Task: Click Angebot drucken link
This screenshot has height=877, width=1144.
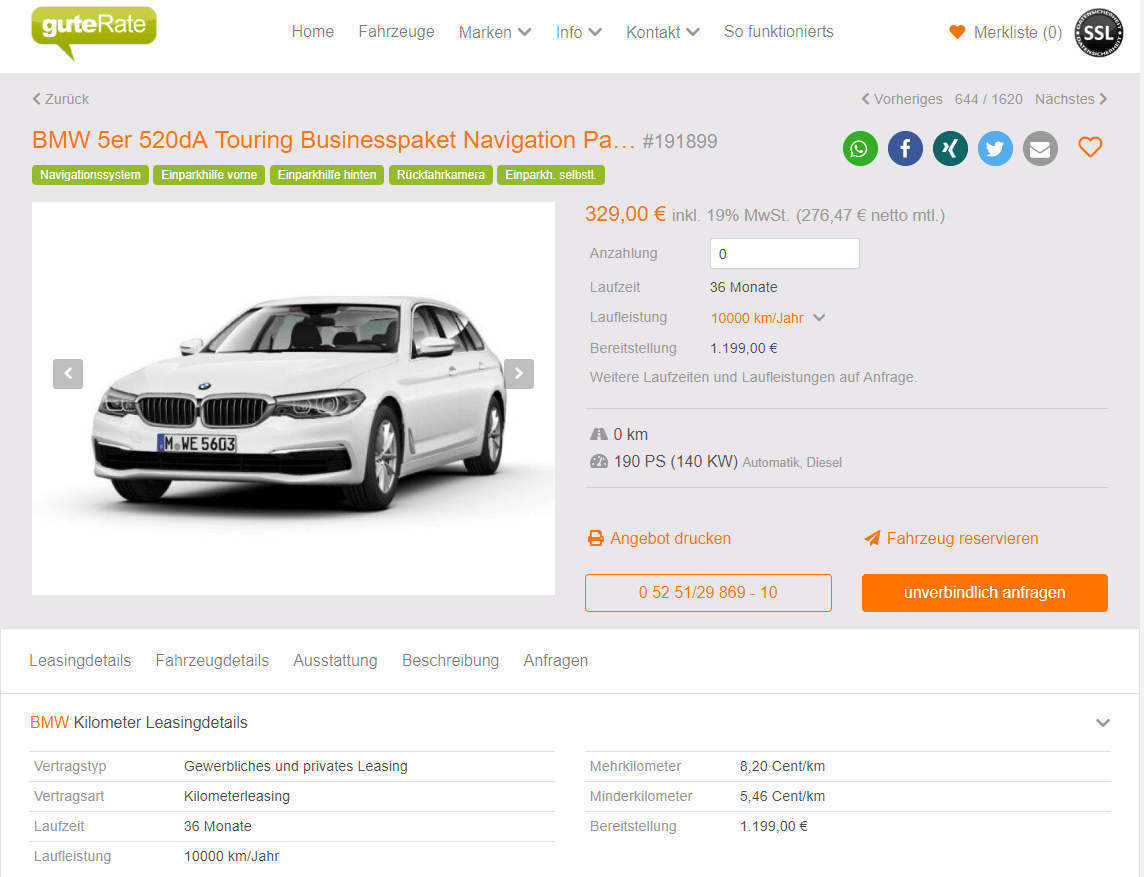Action: pyautogui.click(x=670, y=538)
